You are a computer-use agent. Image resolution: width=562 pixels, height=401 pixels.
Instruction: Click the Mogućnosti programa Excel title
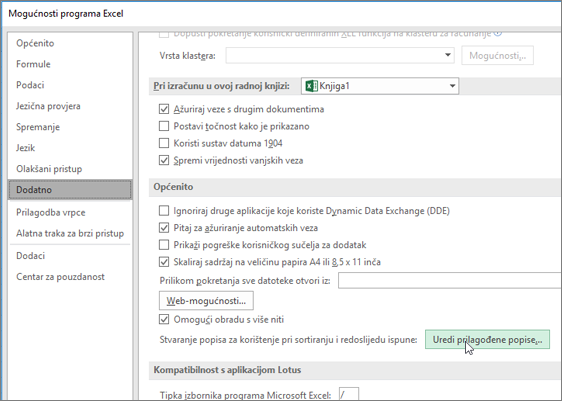(66, 14)
